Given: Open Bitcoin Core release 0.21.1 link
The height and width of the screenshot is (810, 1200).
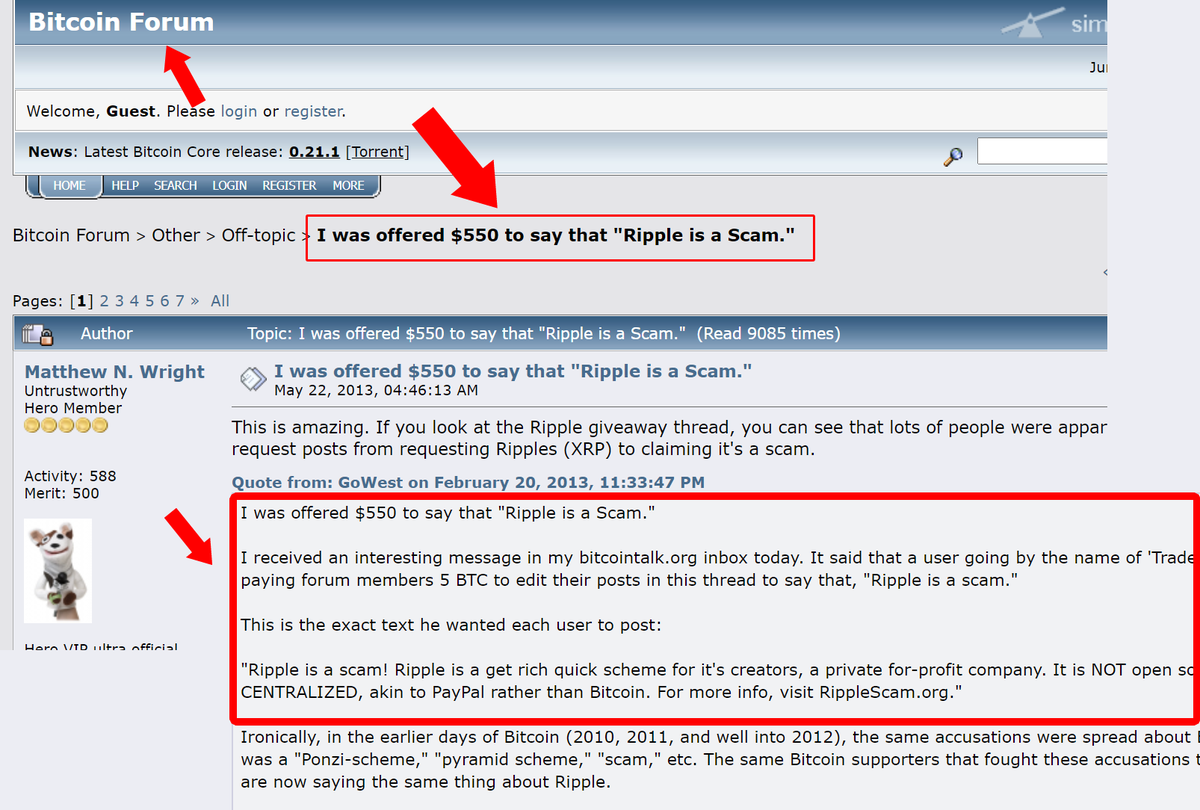Looking at the screenshot, I should [314, 152].
